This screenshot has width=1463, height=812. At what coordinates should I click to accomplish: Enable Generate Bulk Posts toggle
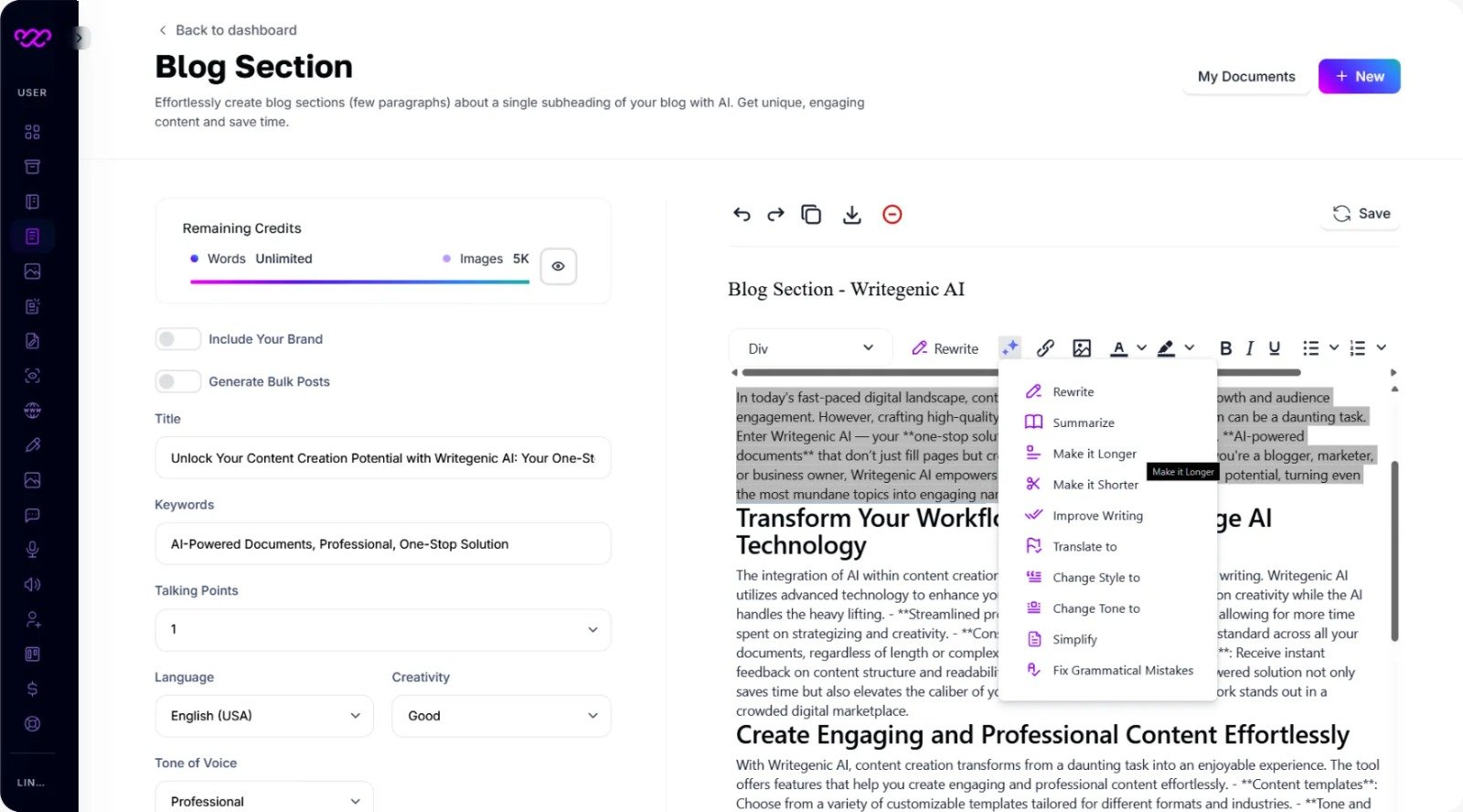coord(177,381)
